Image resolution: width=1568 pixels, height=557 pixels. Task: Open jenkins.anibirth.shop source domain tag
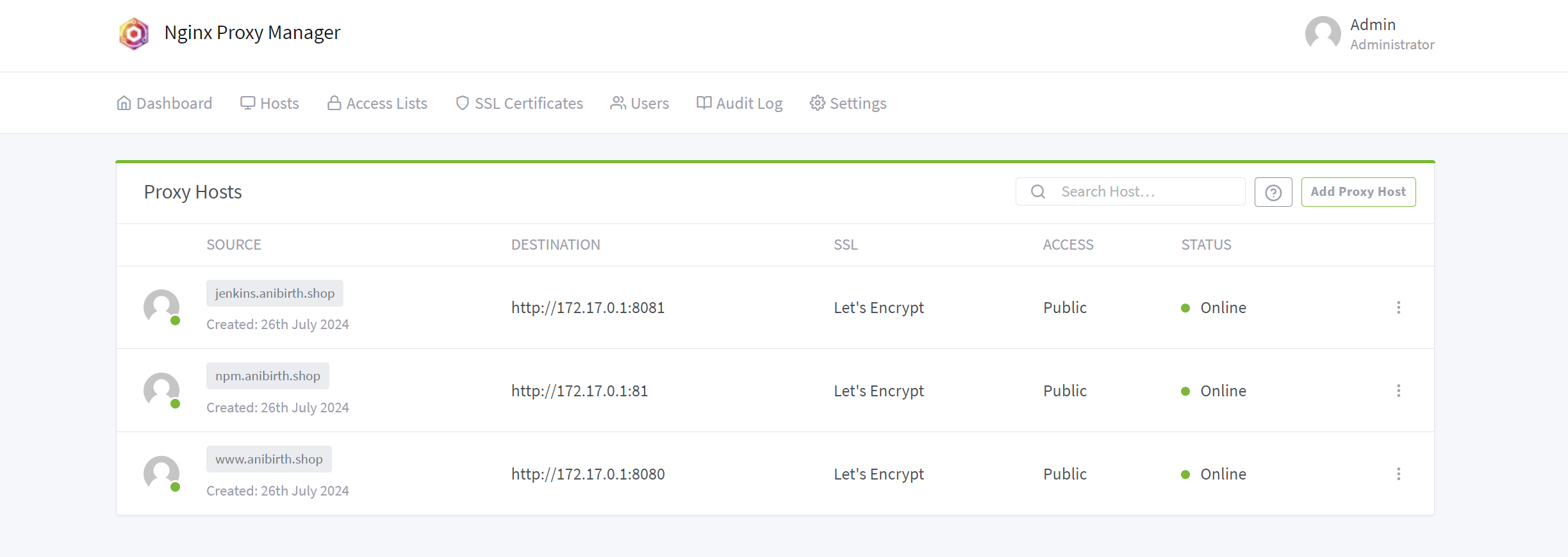[275, 293]
